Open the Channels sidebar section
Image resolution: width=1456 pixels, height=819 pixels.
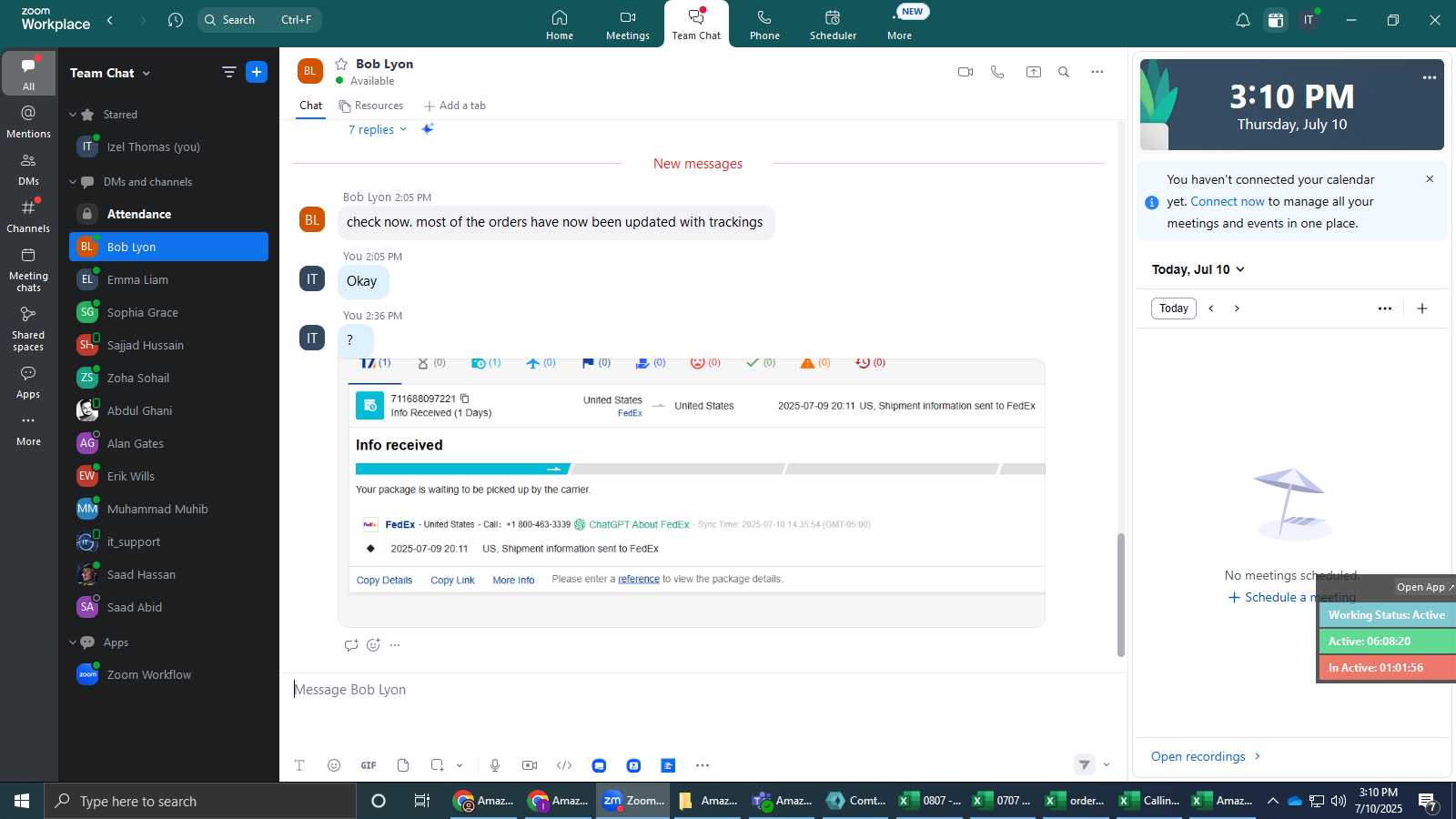tap(29, 217)
